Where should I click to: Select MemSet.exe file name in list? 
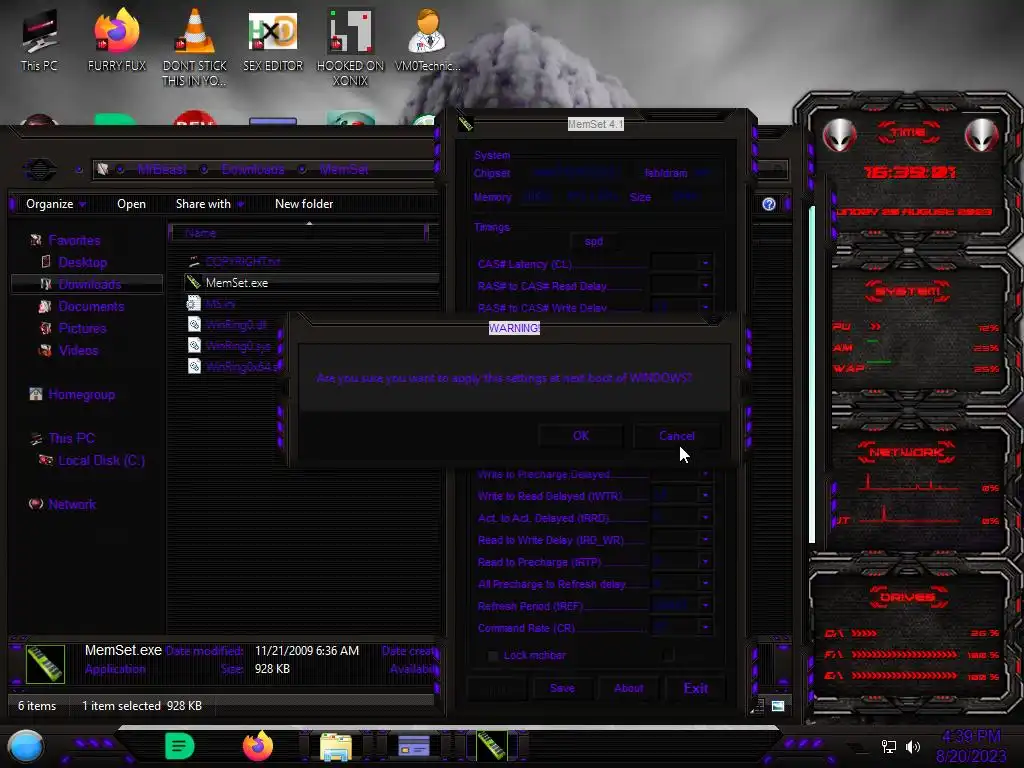point(236,283)
